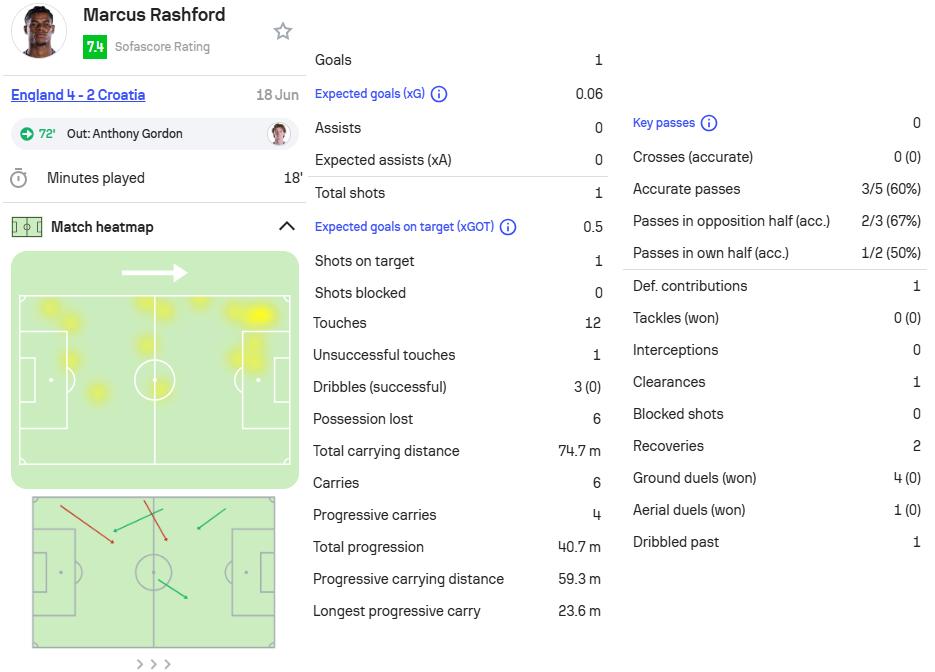Open the Expected goals on target (xGOT) link

(404, 227)
